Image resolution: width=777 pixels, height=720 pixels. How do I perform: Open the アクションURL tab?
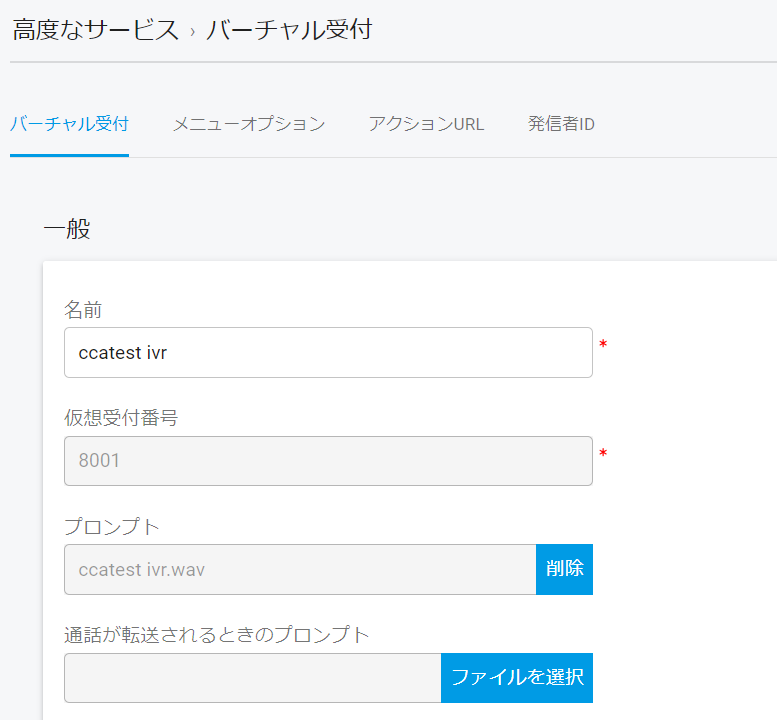click(426, 124)
